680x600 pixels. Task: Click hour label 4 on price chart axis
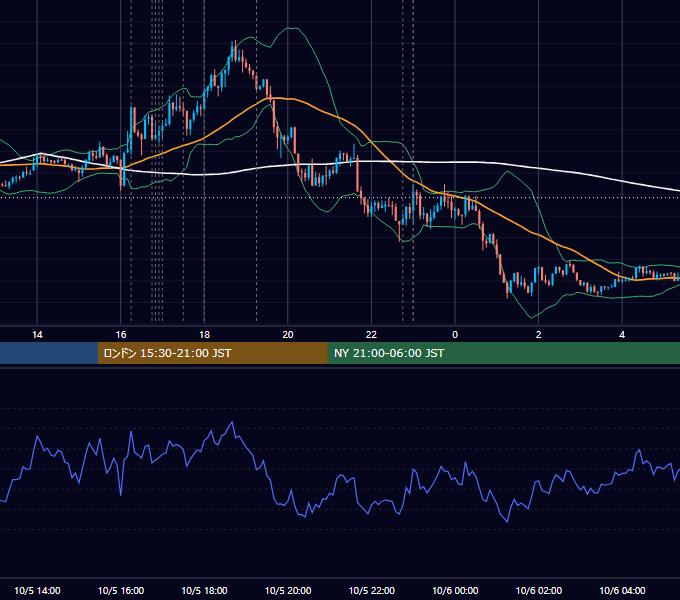(622, 335)
